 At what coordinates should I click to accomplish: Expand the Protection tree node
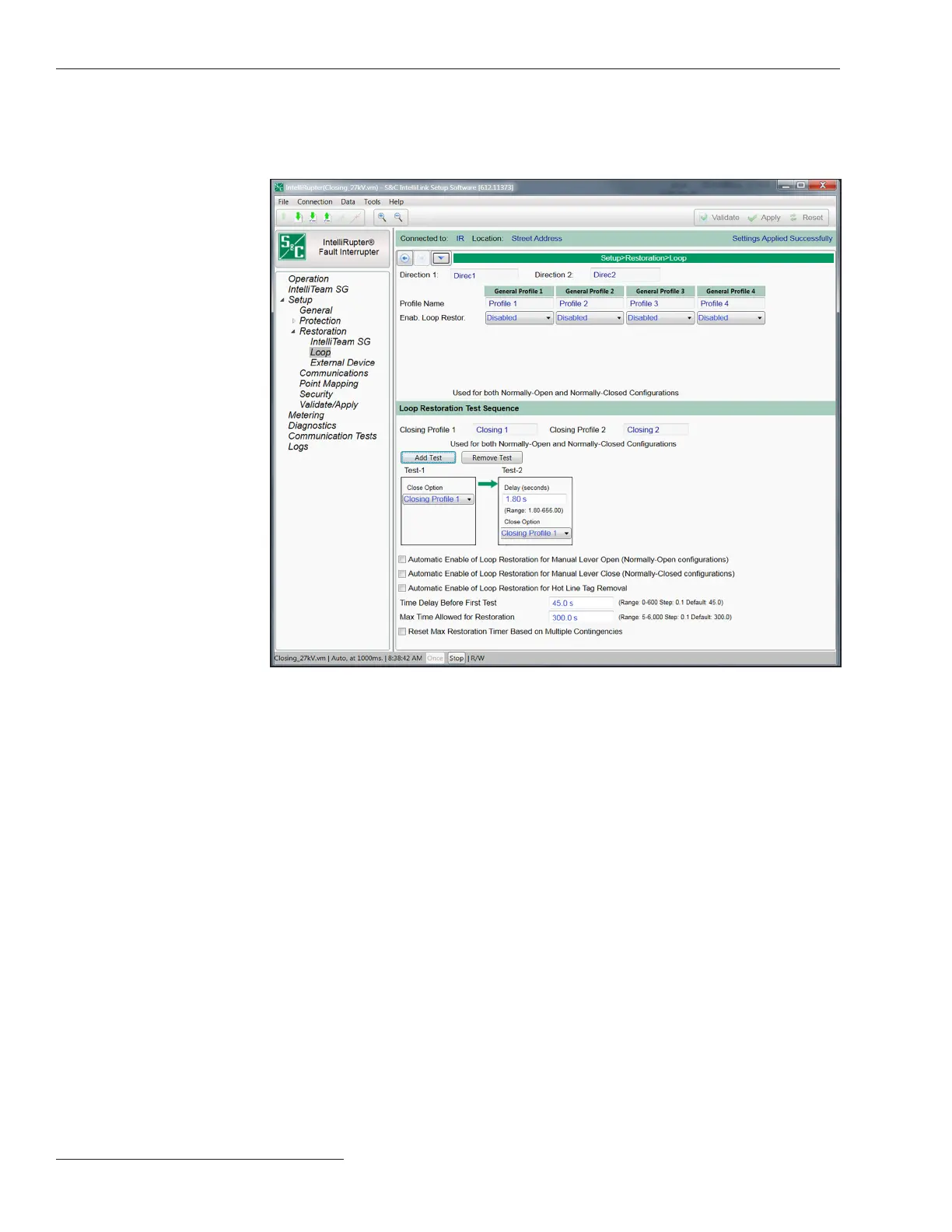[293, 321]
